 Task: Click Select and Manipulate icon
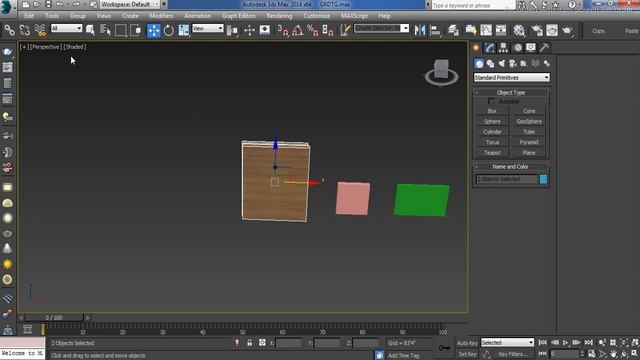(249, 30)
